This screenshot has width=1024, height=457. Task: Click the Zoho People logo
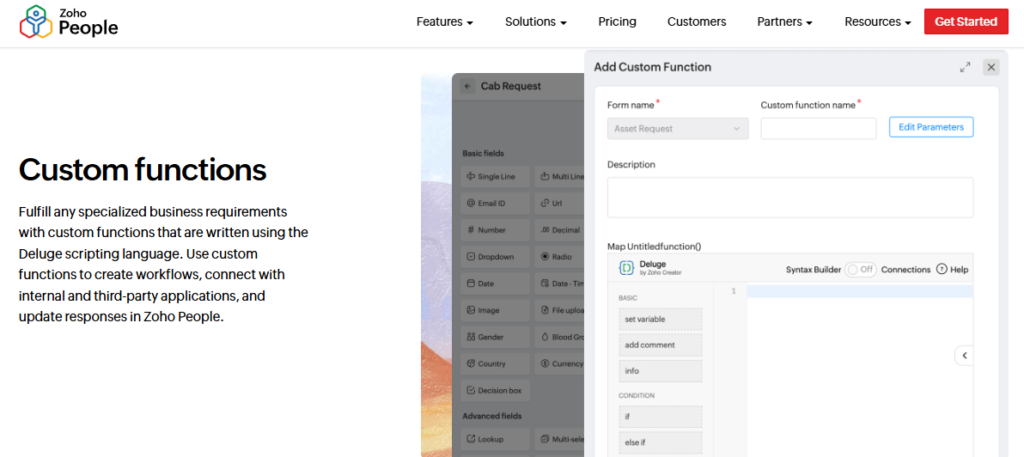tap(69, 22)
